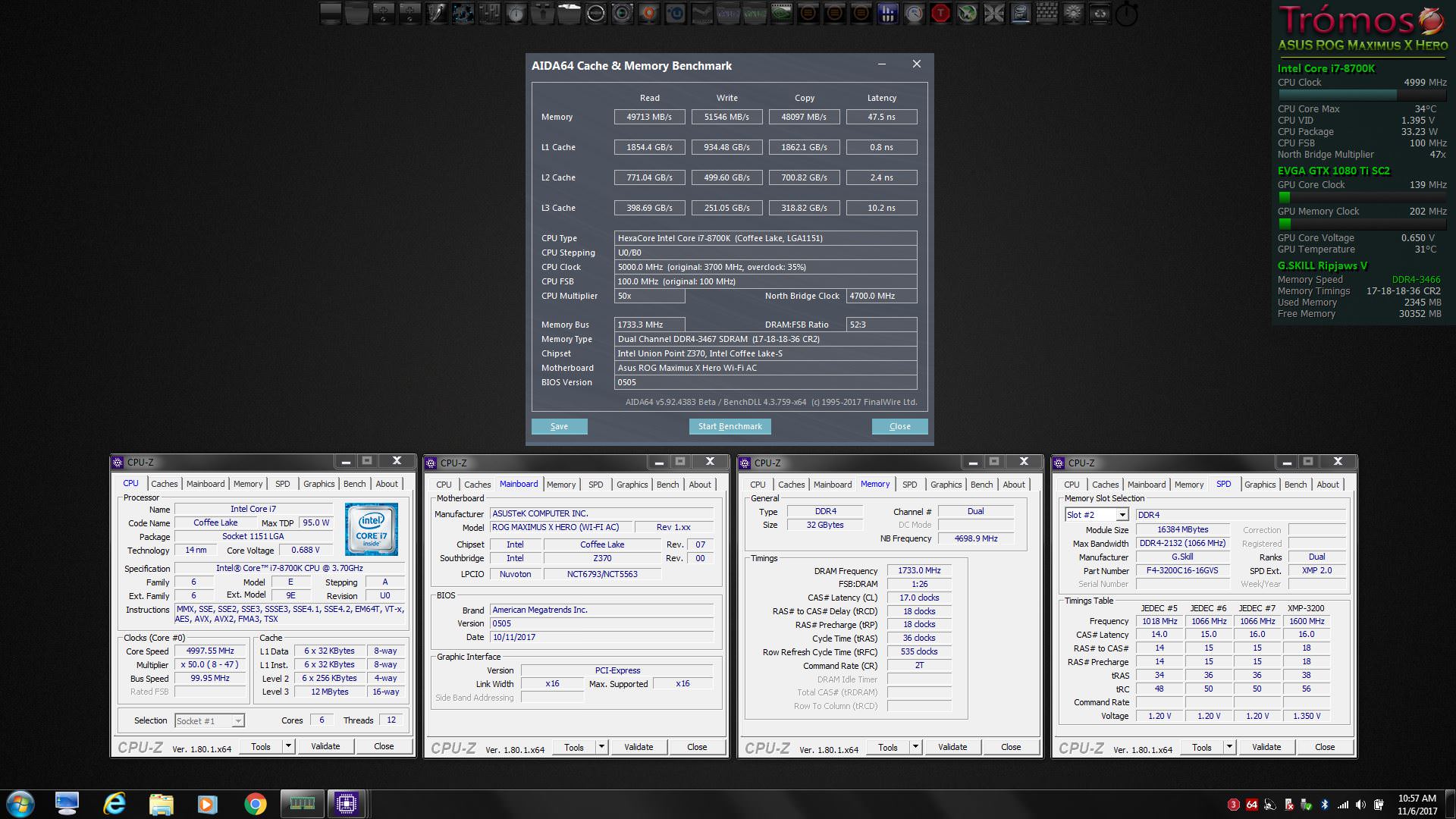Switch to CPU-Z purple taskbar icon
Screen dimensions: 1456x819
[x=346, y=803]
